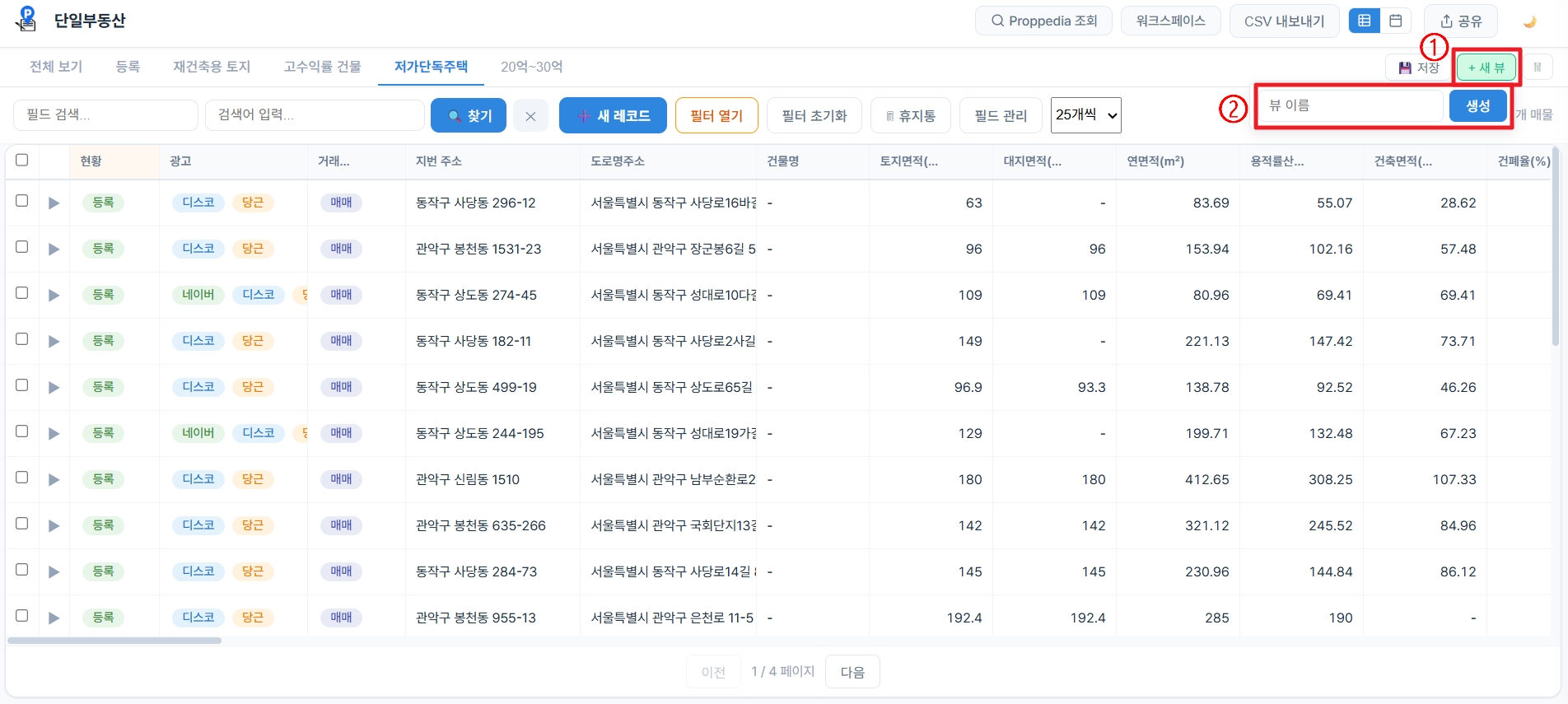This screenshot has width=1568, height=704.
Task: Focus the 검색어 입력 input field
Action: pos(315,115)
